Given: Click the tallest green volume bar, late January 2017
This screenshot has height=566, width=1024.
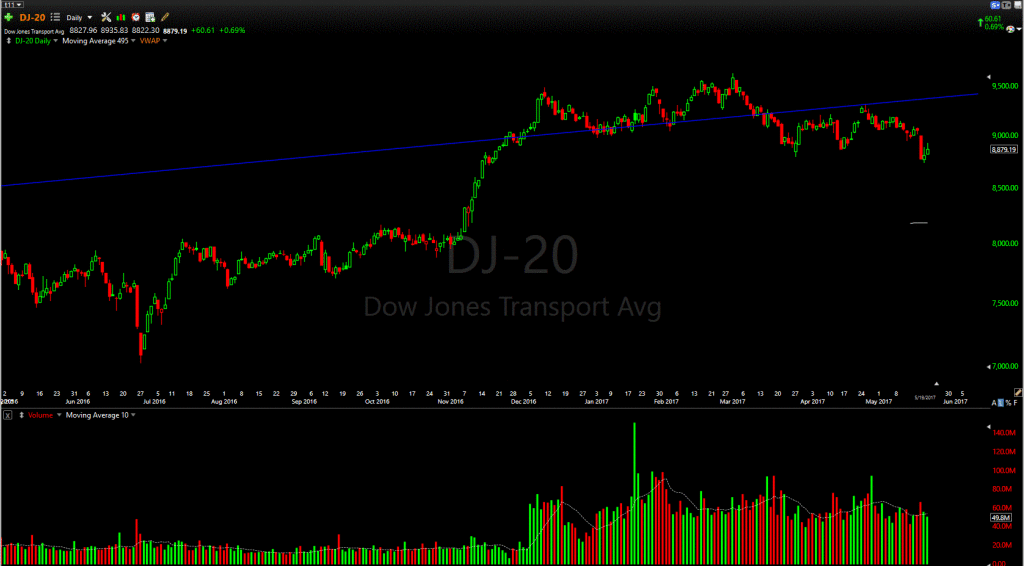Looking at the screenshot, I should click(634, 493).
